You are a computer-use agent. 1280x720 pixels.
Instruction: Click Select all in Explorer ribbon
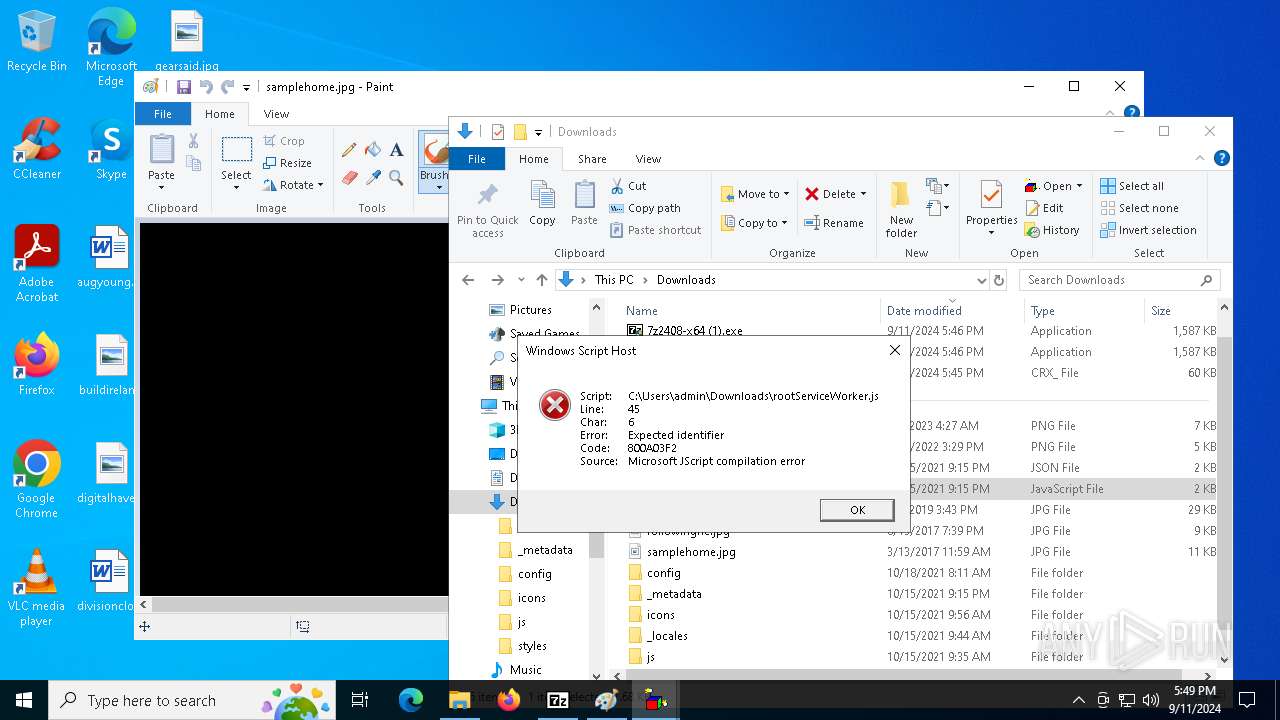[x=1132, y=186]
